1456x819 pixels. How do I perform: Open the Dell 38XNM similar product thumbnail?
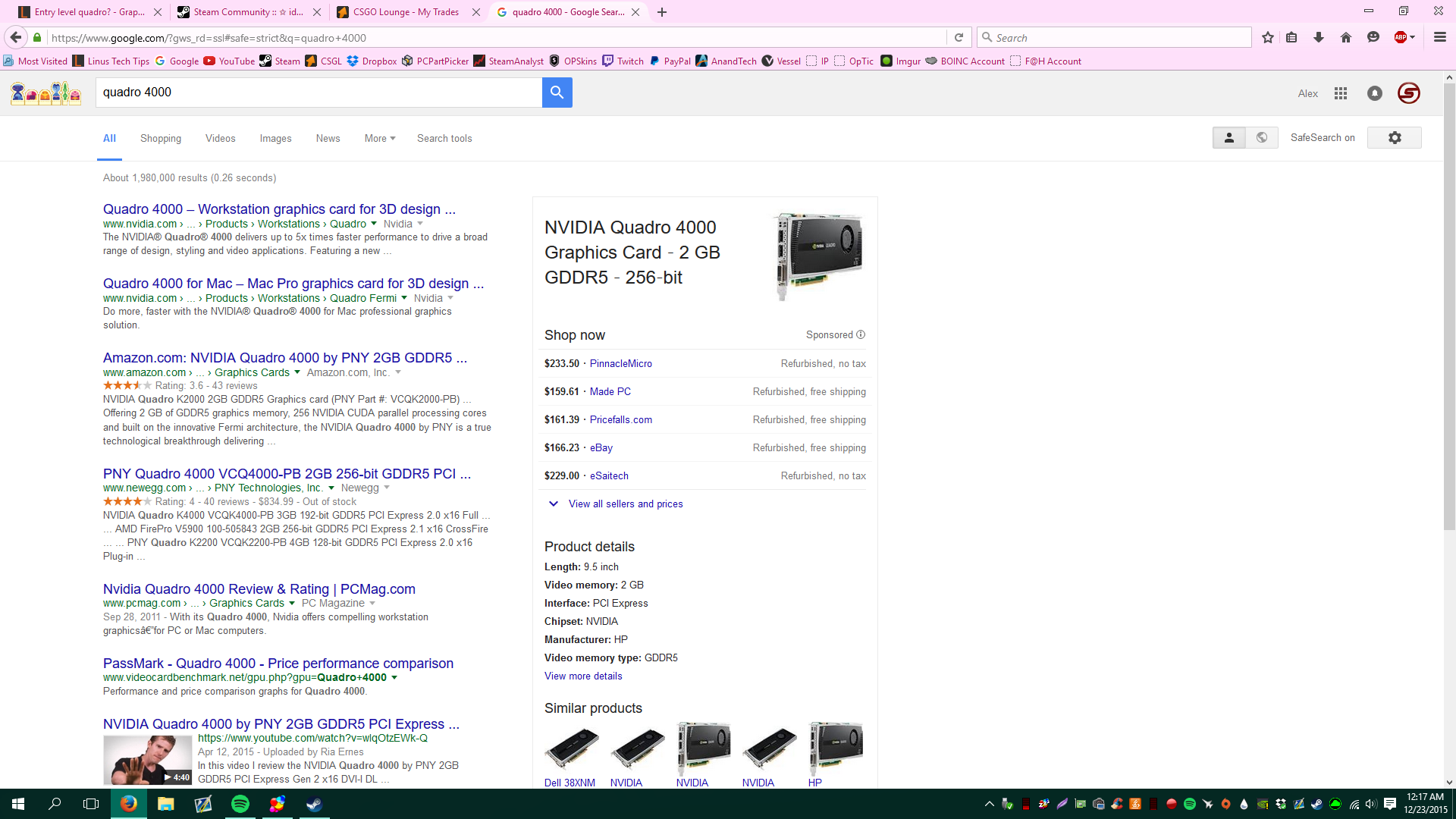(571, 751)
